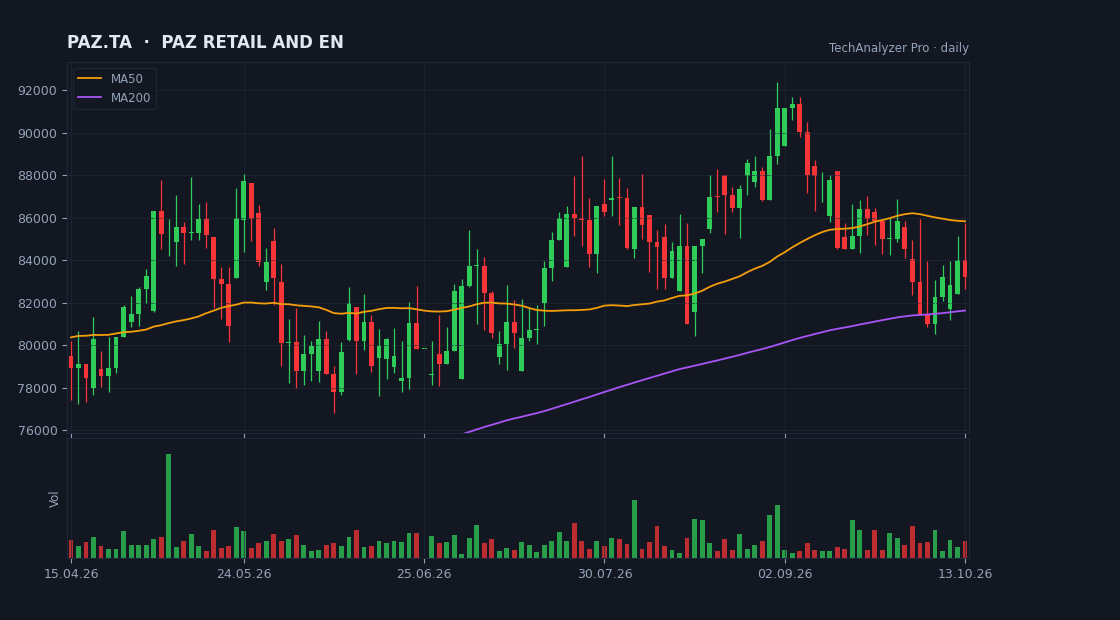Click the 76000 price axis label
1120x620 pixels.
pos(39,431)
